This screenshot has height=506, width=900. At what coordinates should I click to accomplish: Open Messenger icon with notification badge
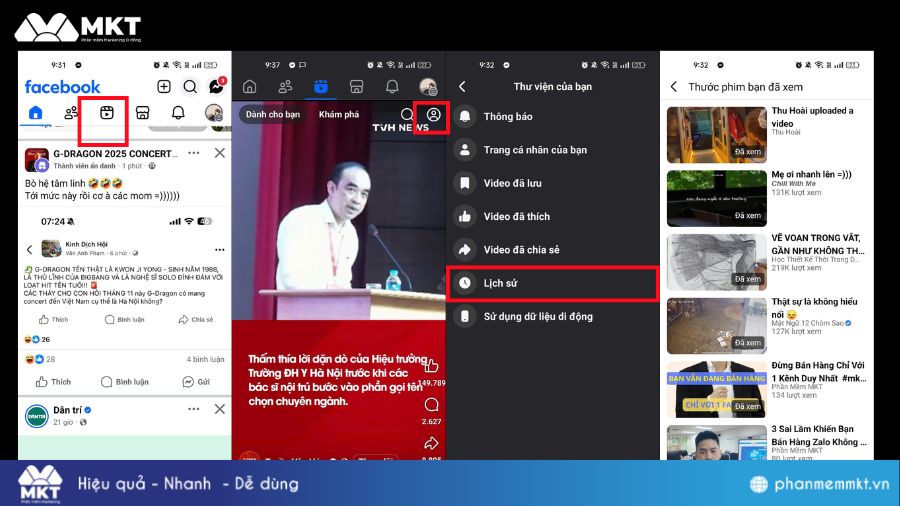(x=216, y=86)
